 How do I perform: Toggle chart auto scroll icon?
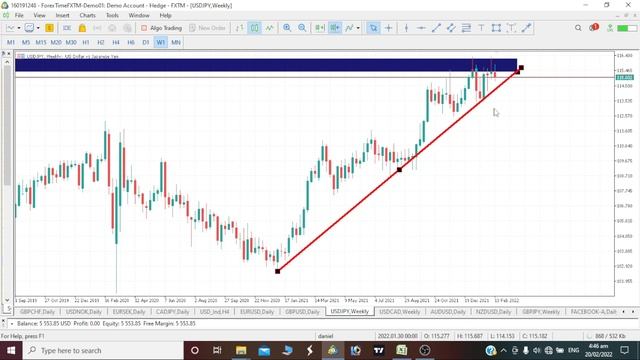point(320,28)
